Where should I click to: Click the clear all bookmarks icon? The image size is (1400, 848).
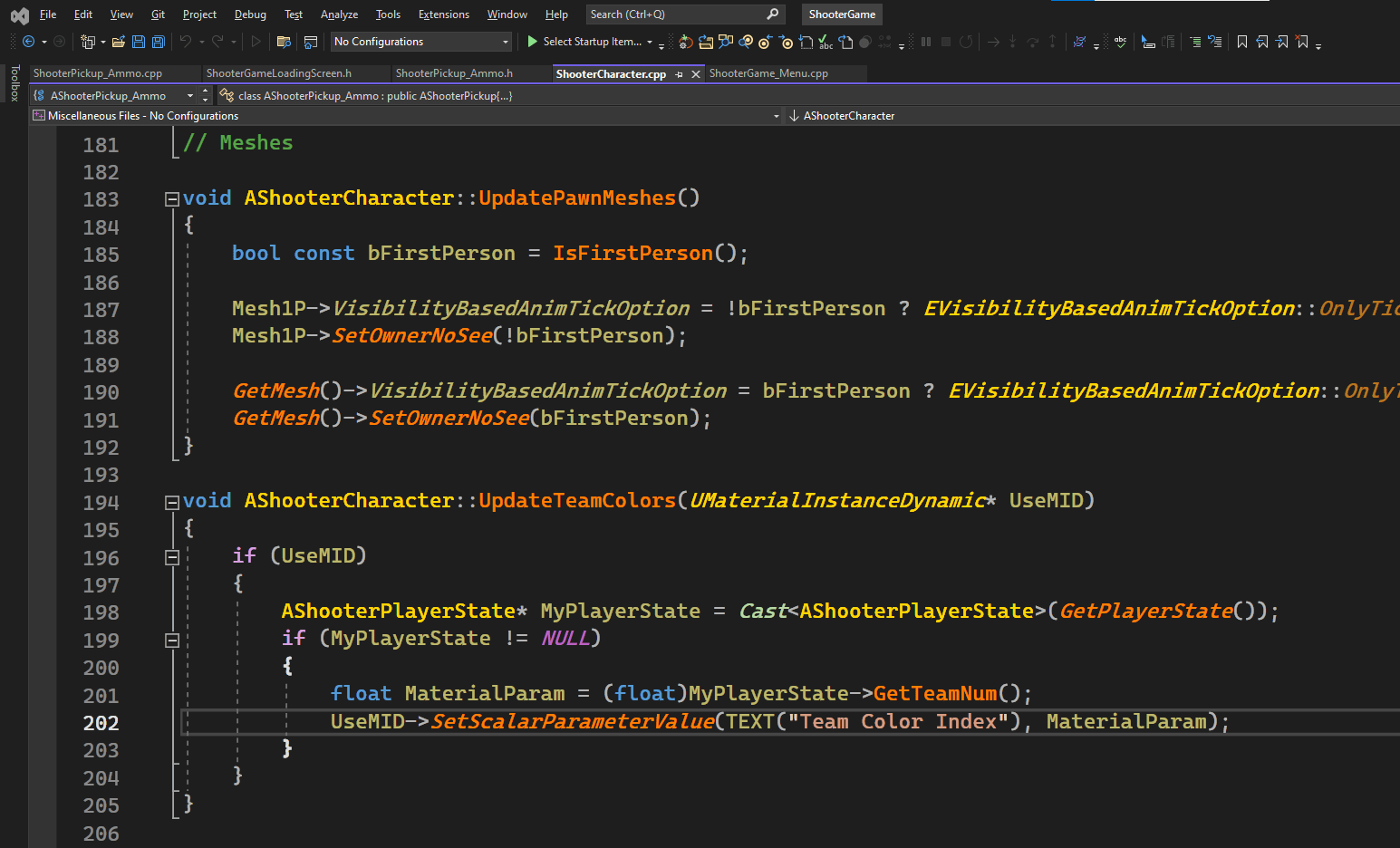pyautogui.click(x=1302, y=42)
